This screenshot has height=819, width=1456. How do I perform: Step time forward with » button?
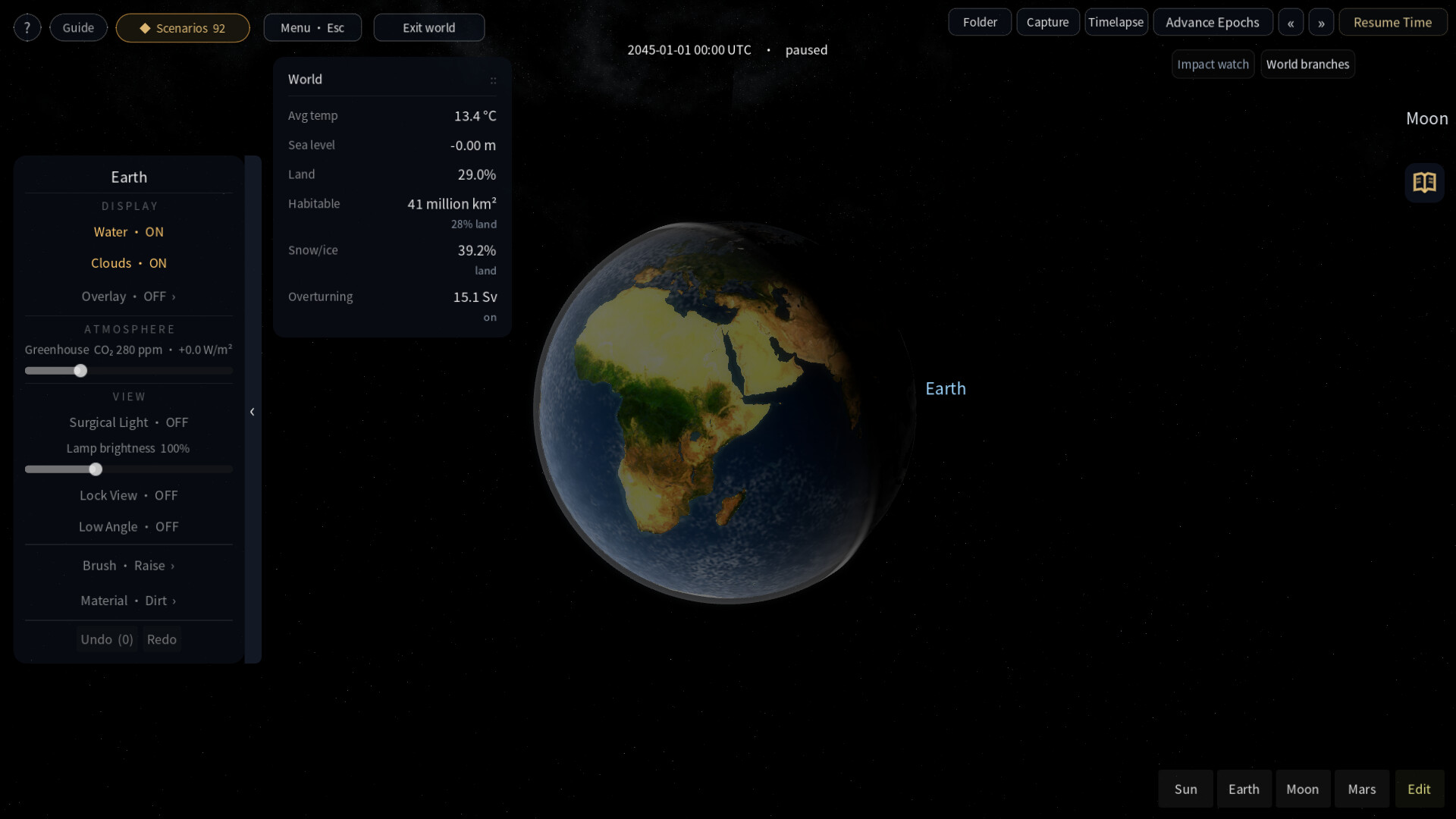tap(1321, 23)
